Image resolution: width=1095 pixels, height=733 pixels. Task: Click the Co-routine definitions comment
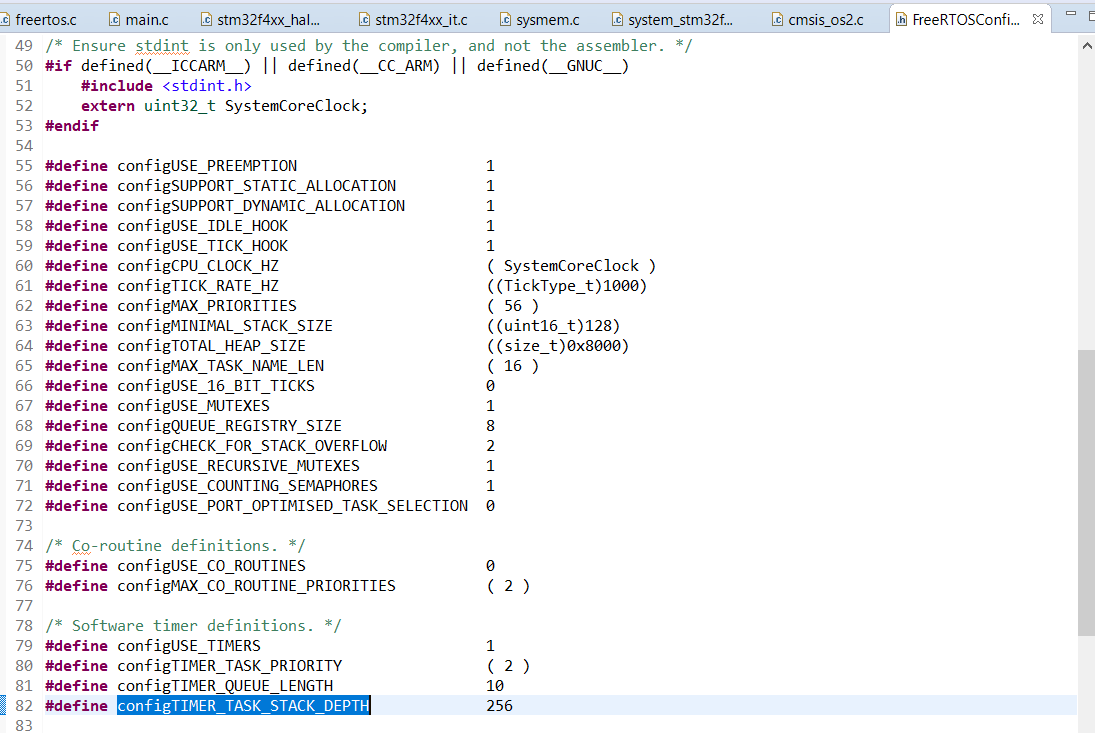175,546
